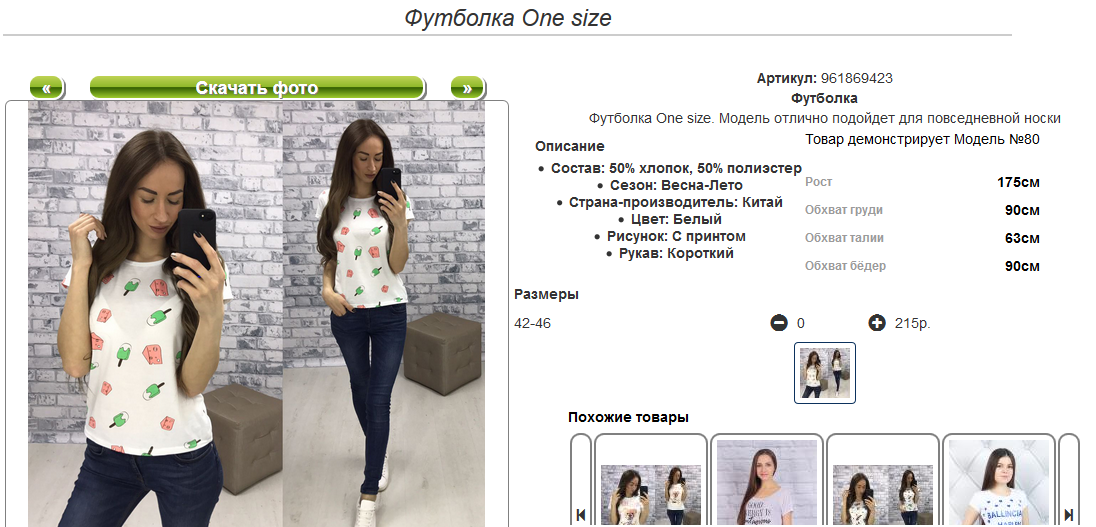Click the Артикул number 961869423

click(x=856, y=78)
